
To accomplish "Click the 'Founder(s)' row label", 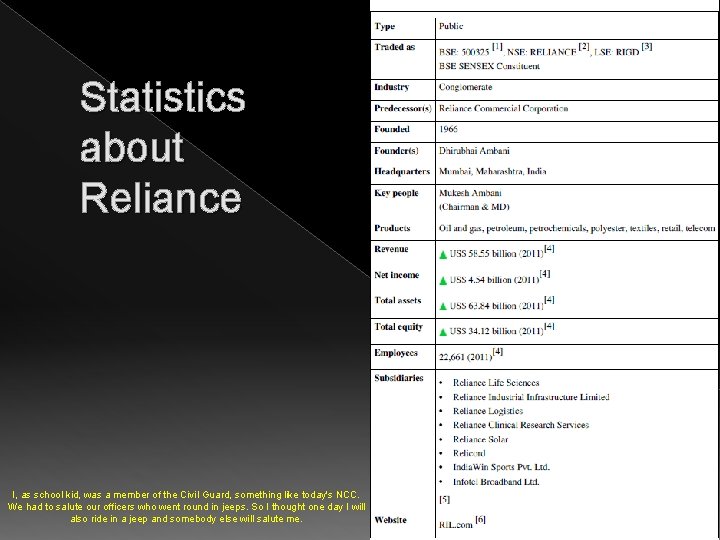I will point(396,151).
